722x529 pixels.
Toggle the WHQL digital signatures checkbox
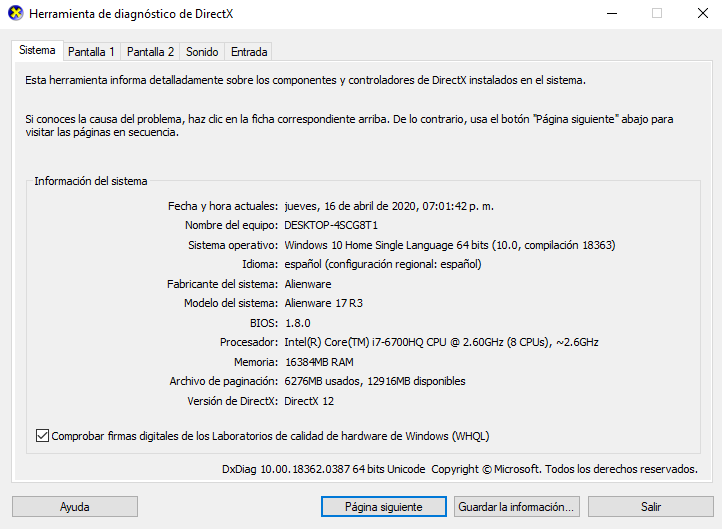tap(42, 436)
